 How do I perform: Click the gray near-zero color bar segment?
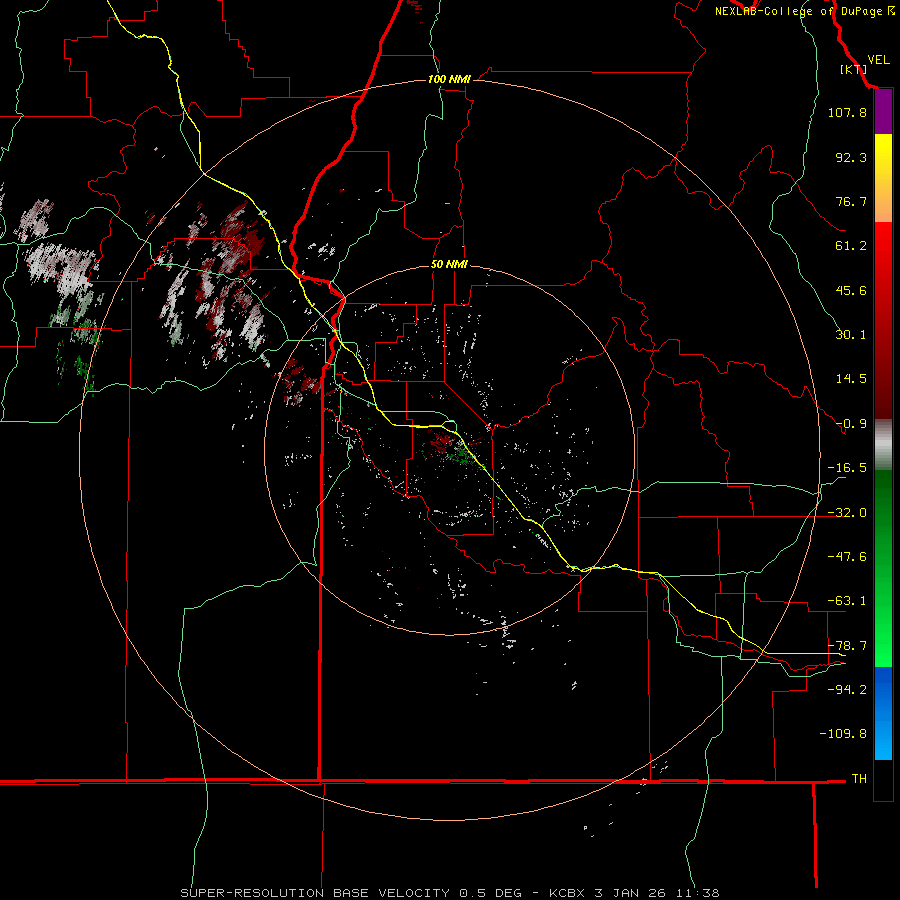point(883,445)
